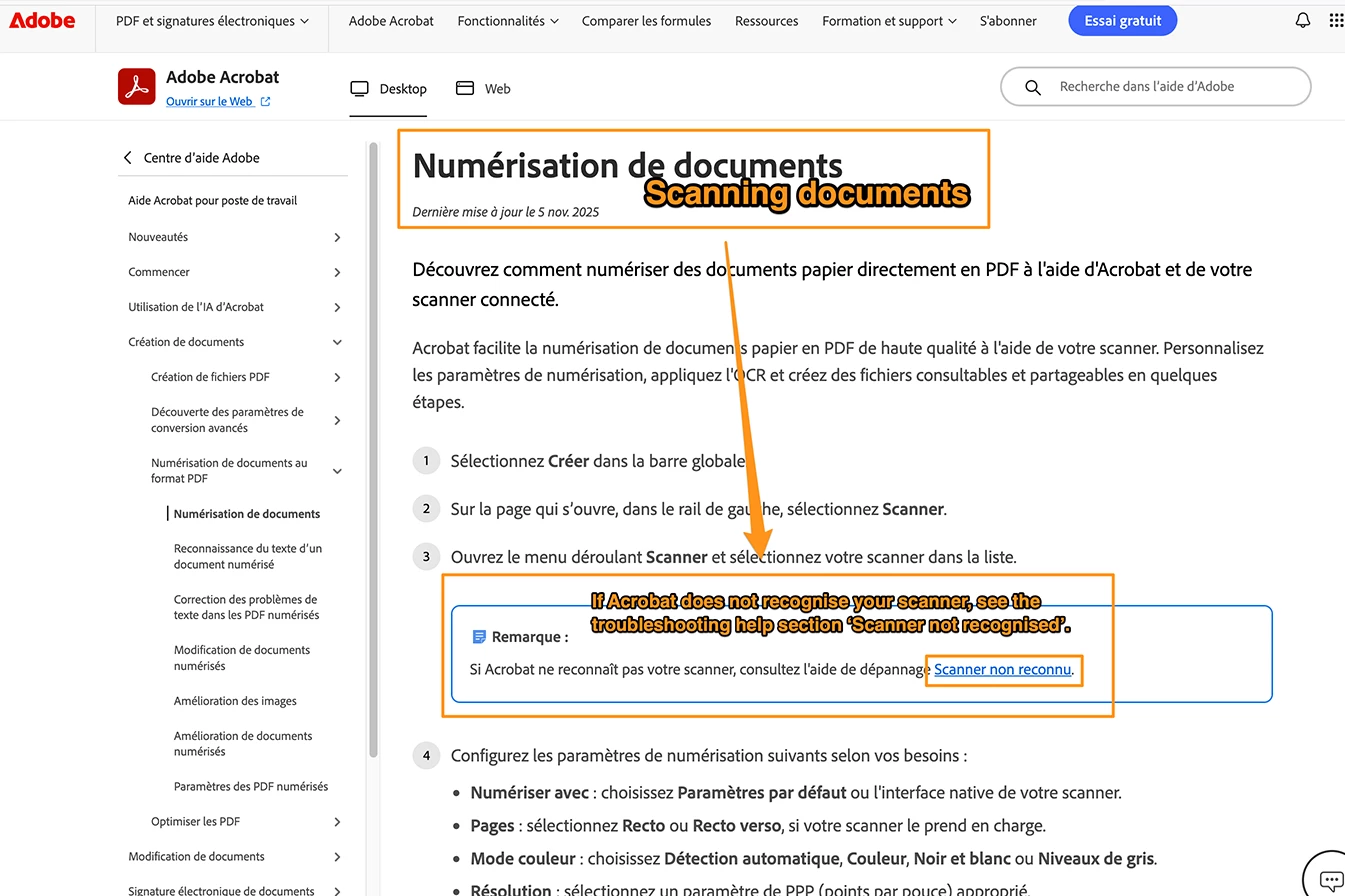Expand Création de fichiers PDF
The height and width of the screenshot is (896, 1345).
pyautogui.click(x=246, y=377)
